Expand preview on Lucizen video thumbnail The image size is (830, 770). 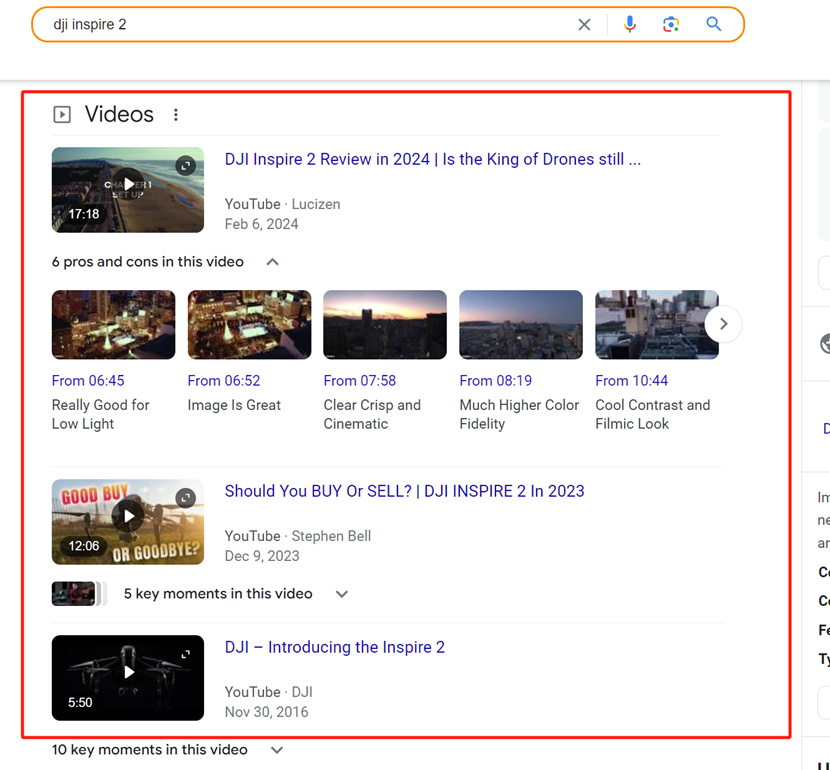(186, 166)
